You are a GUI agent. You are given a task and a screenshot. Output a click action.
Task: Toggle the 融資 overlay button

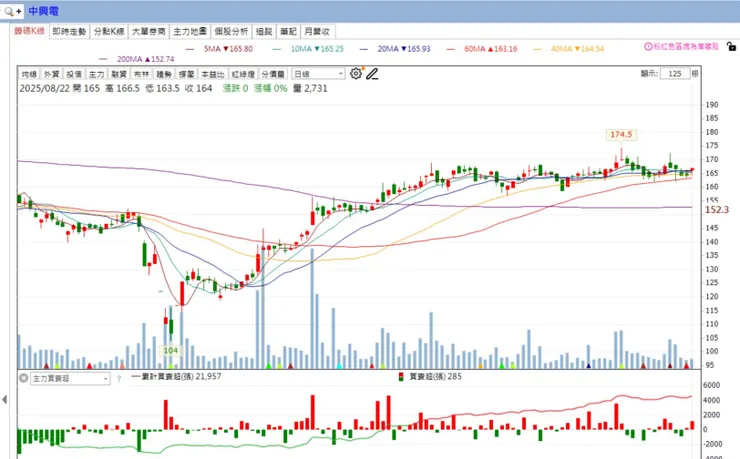119,74
